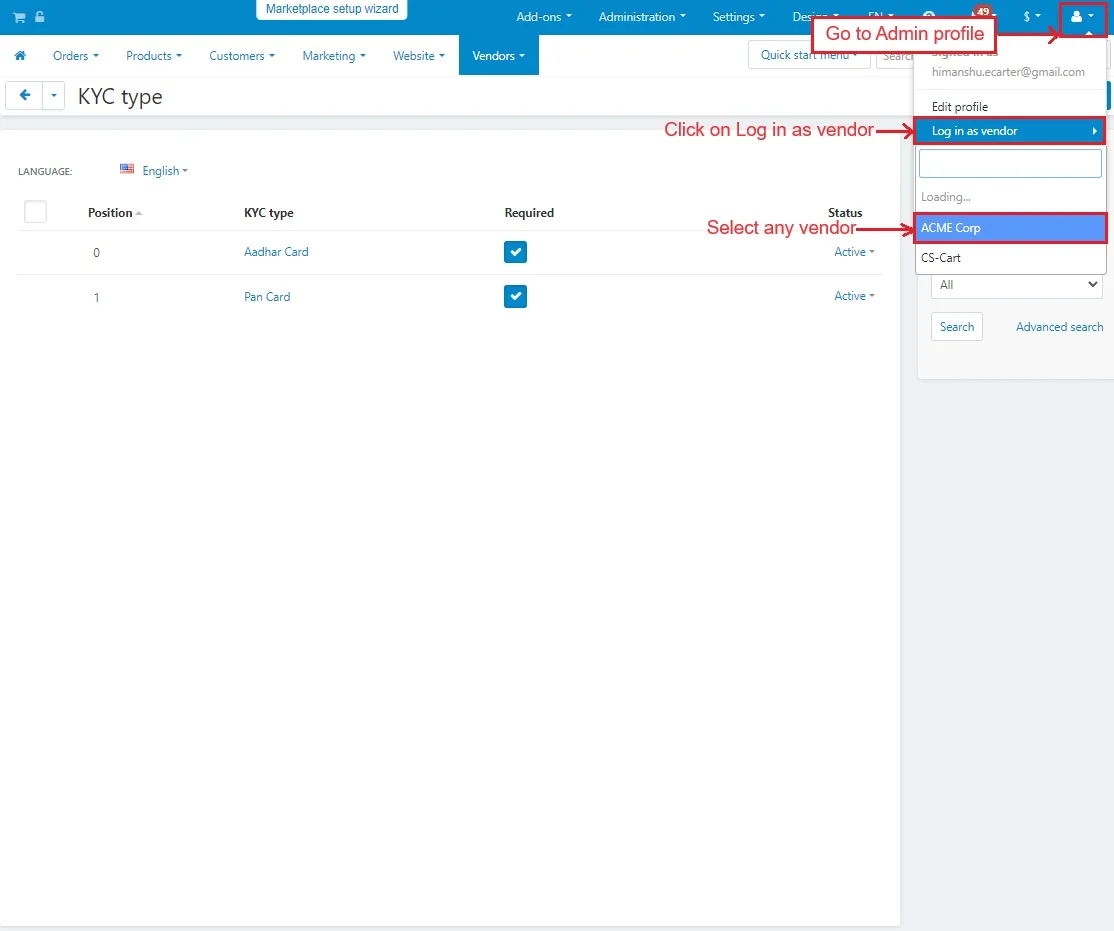The height and width of the screenshot is (931, 1114).
Task: Click the blue back arrow button
Action: click(24, 95)
